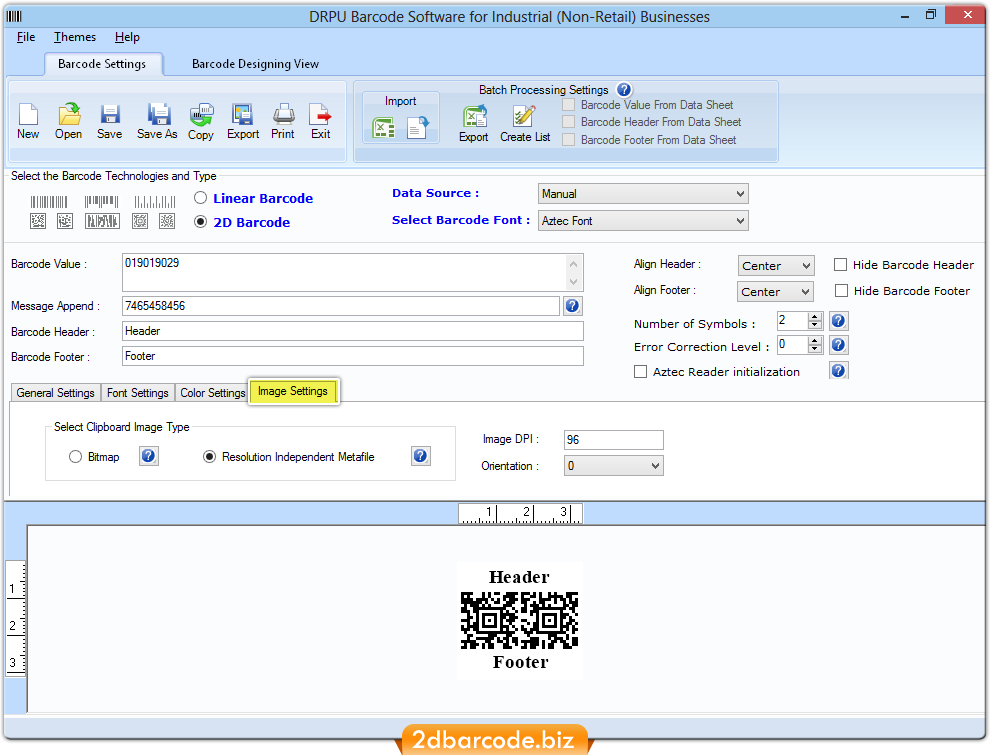Open the Data Source dropdown
The width and height of the screenshot is (990, 755).
coord(643,194)
